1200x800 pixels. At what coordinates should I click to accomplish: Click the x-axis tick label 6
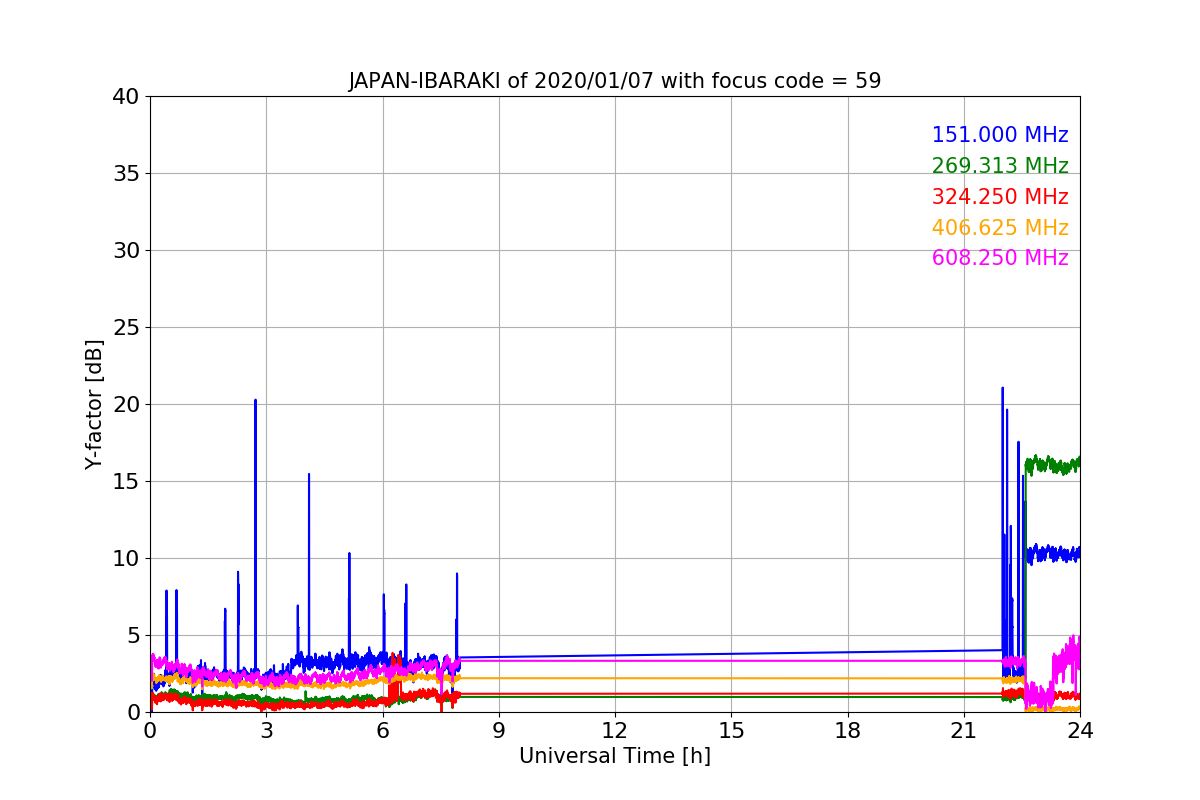click(x=383, y=730)
